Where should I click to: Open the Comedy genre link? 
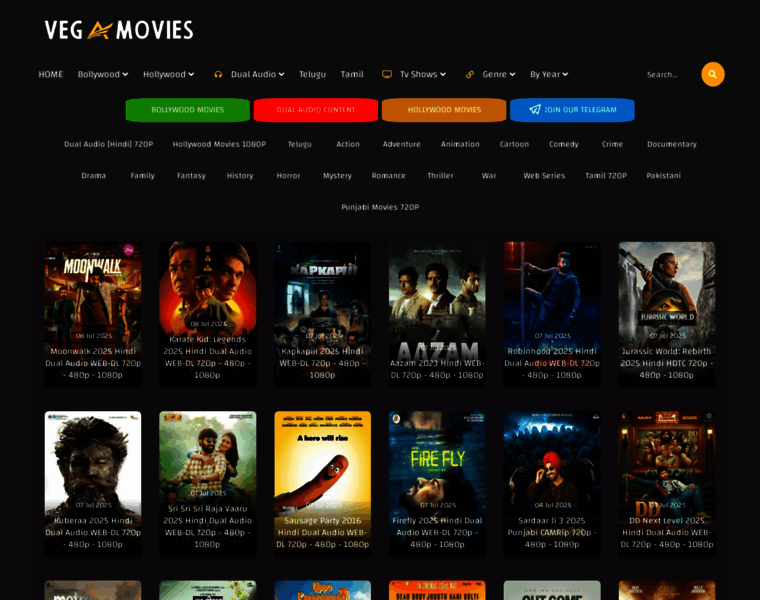[x=564, y=144]
